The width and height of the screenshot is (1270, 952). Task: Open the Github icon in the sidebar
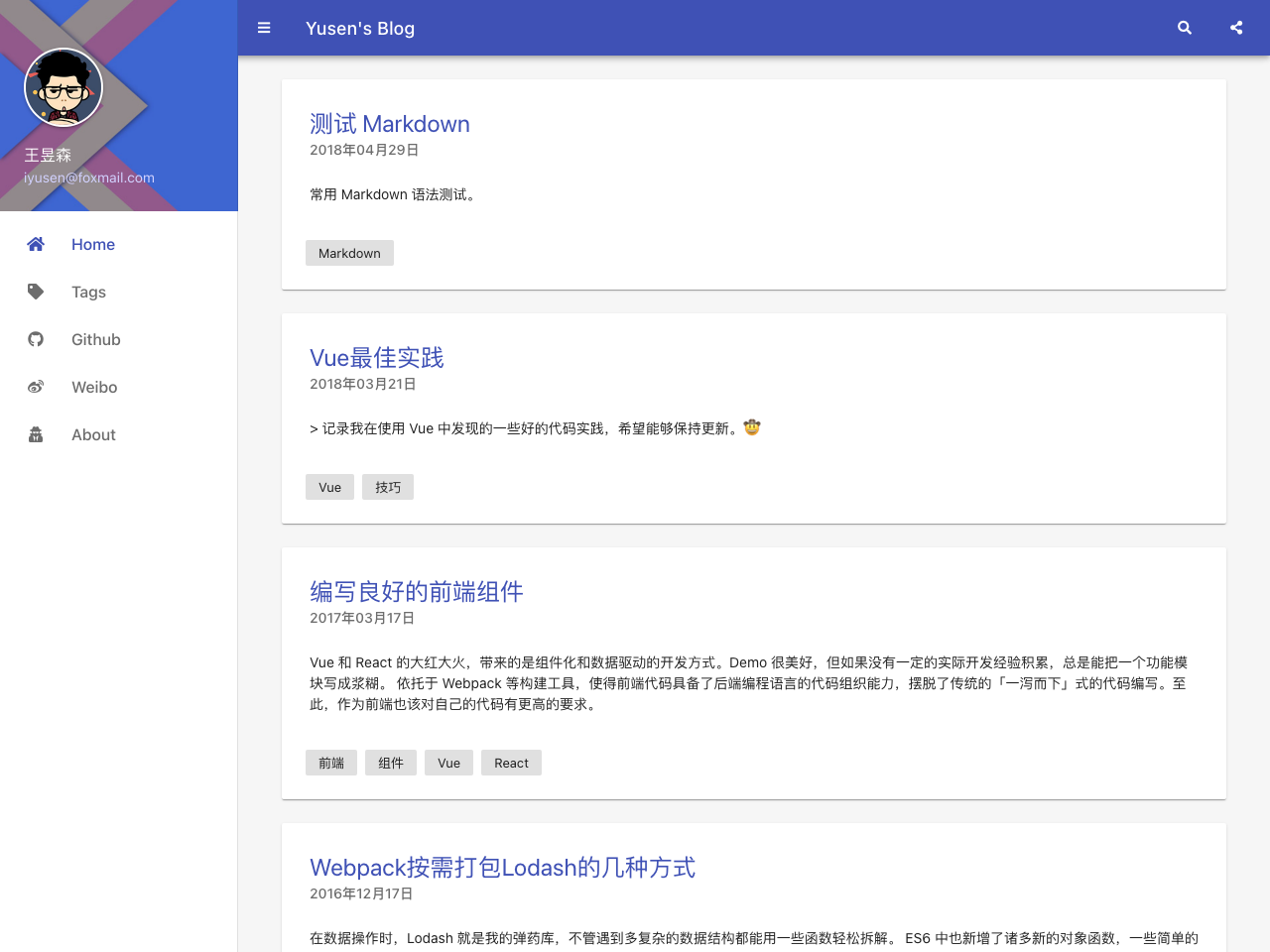coord(35,339)
